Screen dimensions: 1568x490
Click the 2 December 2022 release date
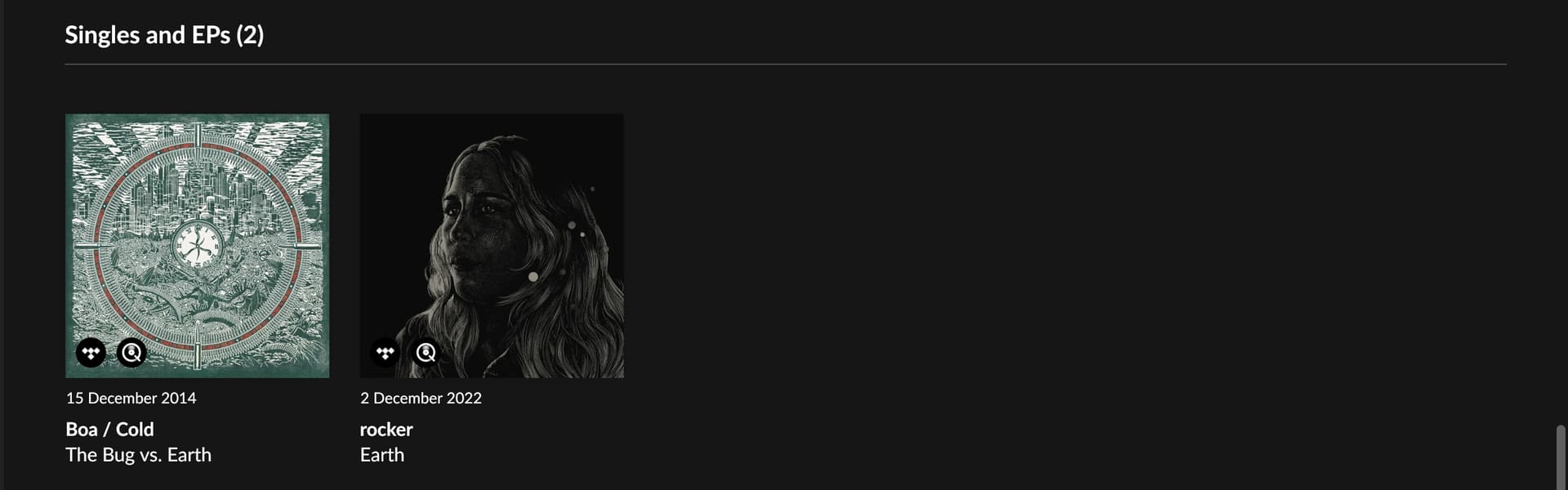[421, 399]
